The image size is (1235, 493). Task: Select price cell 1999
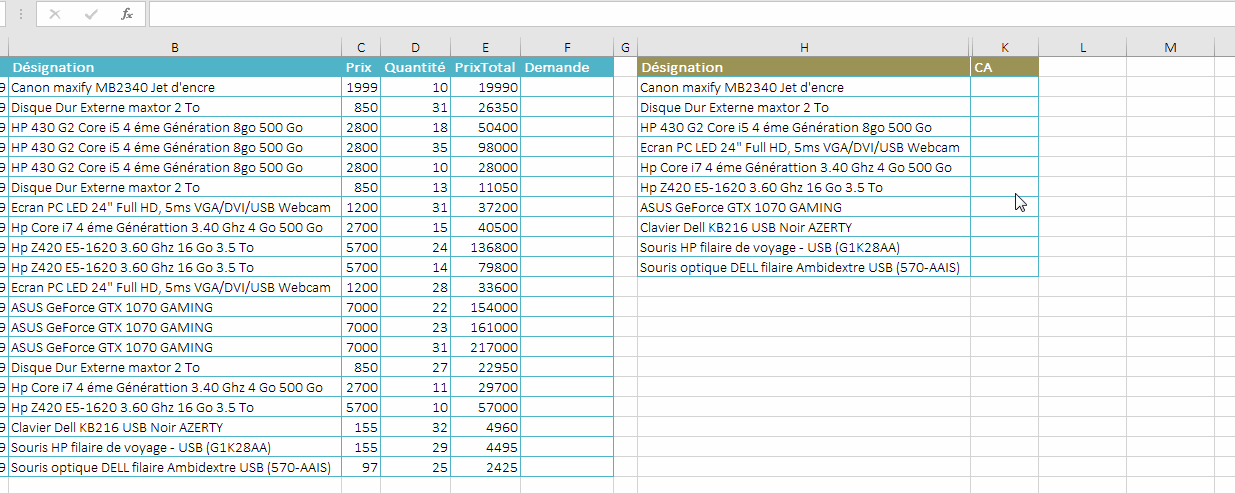pyautogui.click(x=361, y=87)
